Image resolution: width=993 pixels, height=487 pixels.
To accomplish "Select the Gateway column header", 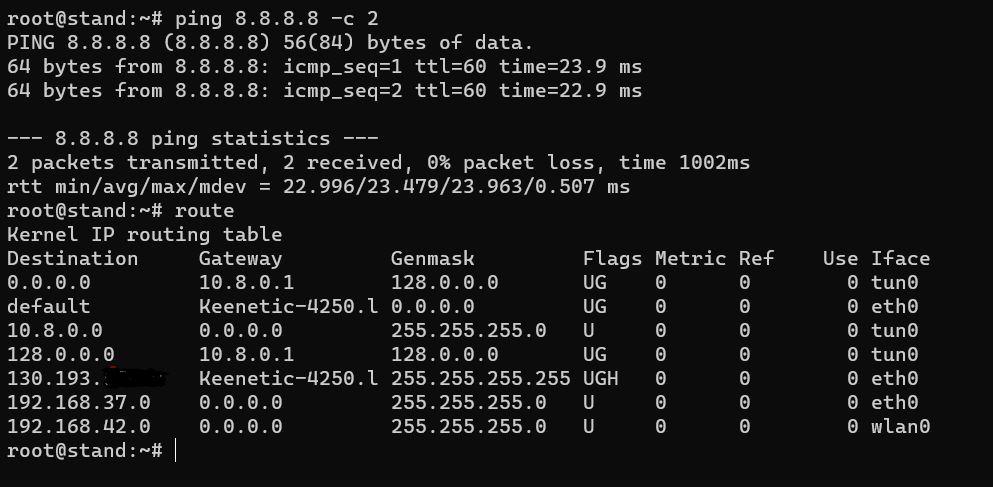I will pos(240,259).
